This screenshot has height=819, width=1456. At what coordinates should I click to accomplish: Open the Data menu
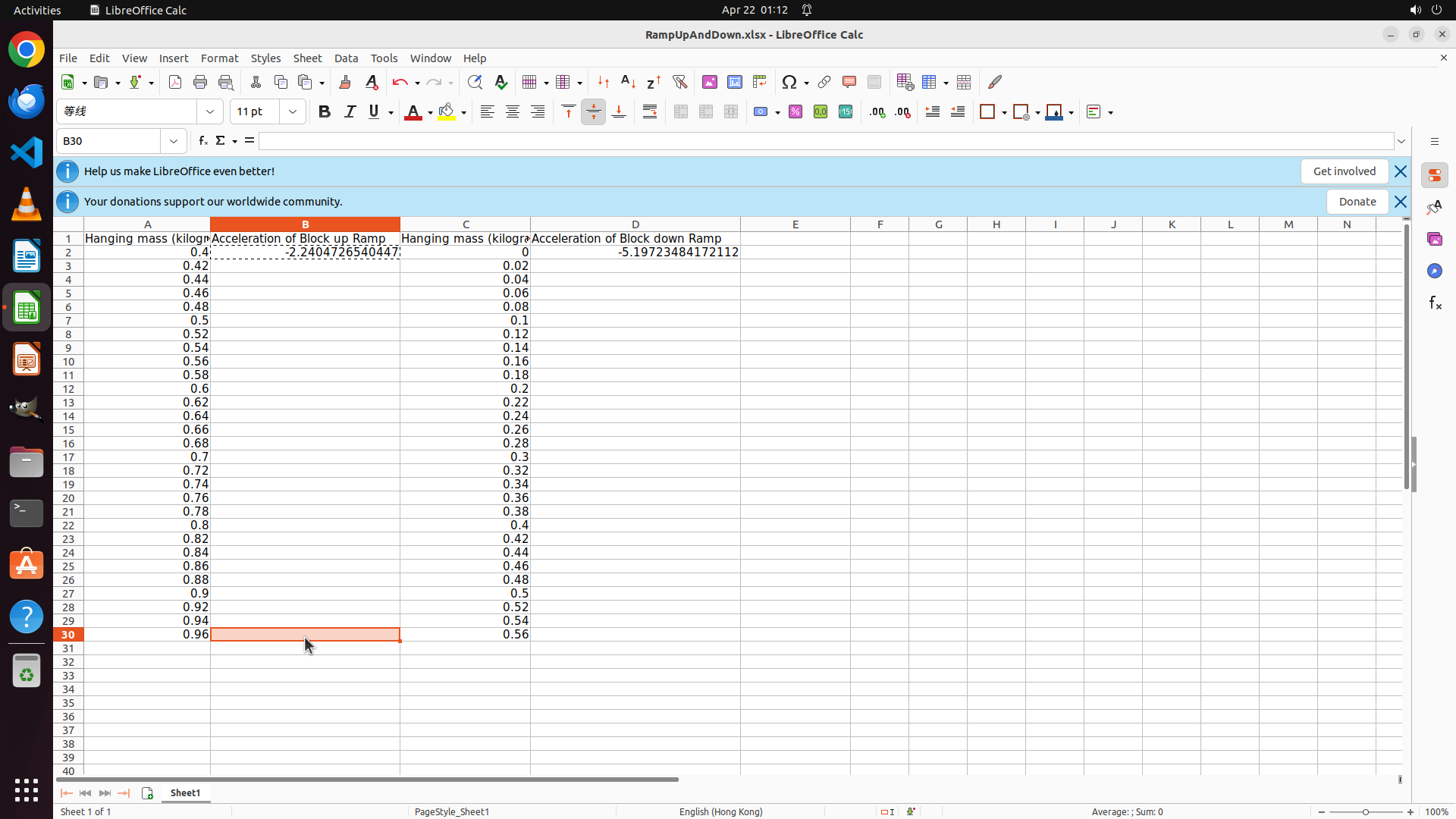(x=346, y=58)
